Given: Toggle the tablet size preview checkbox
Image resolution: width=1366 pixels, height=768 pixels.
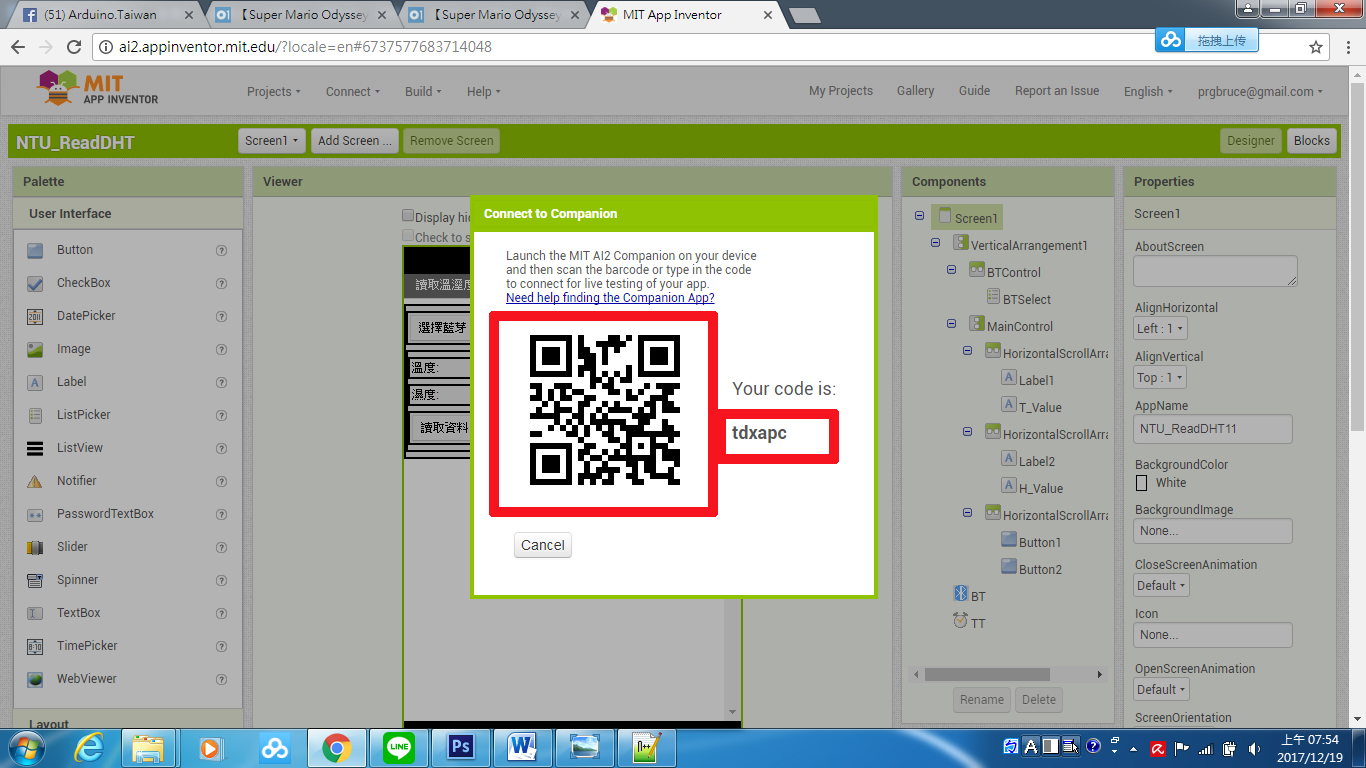Looking at the screenshot, I should coord(408,236).
